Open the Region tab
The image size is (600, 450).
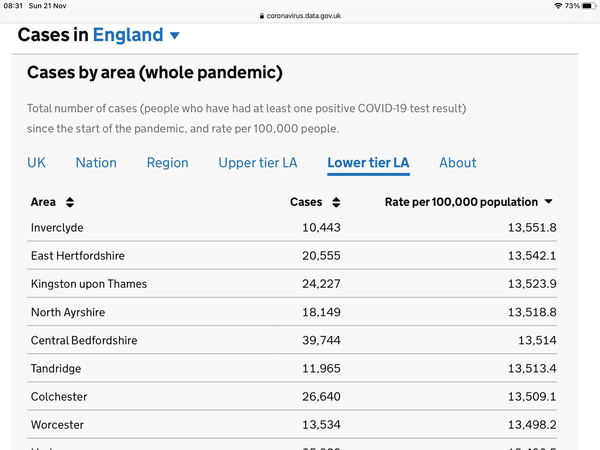pos(167,163)
